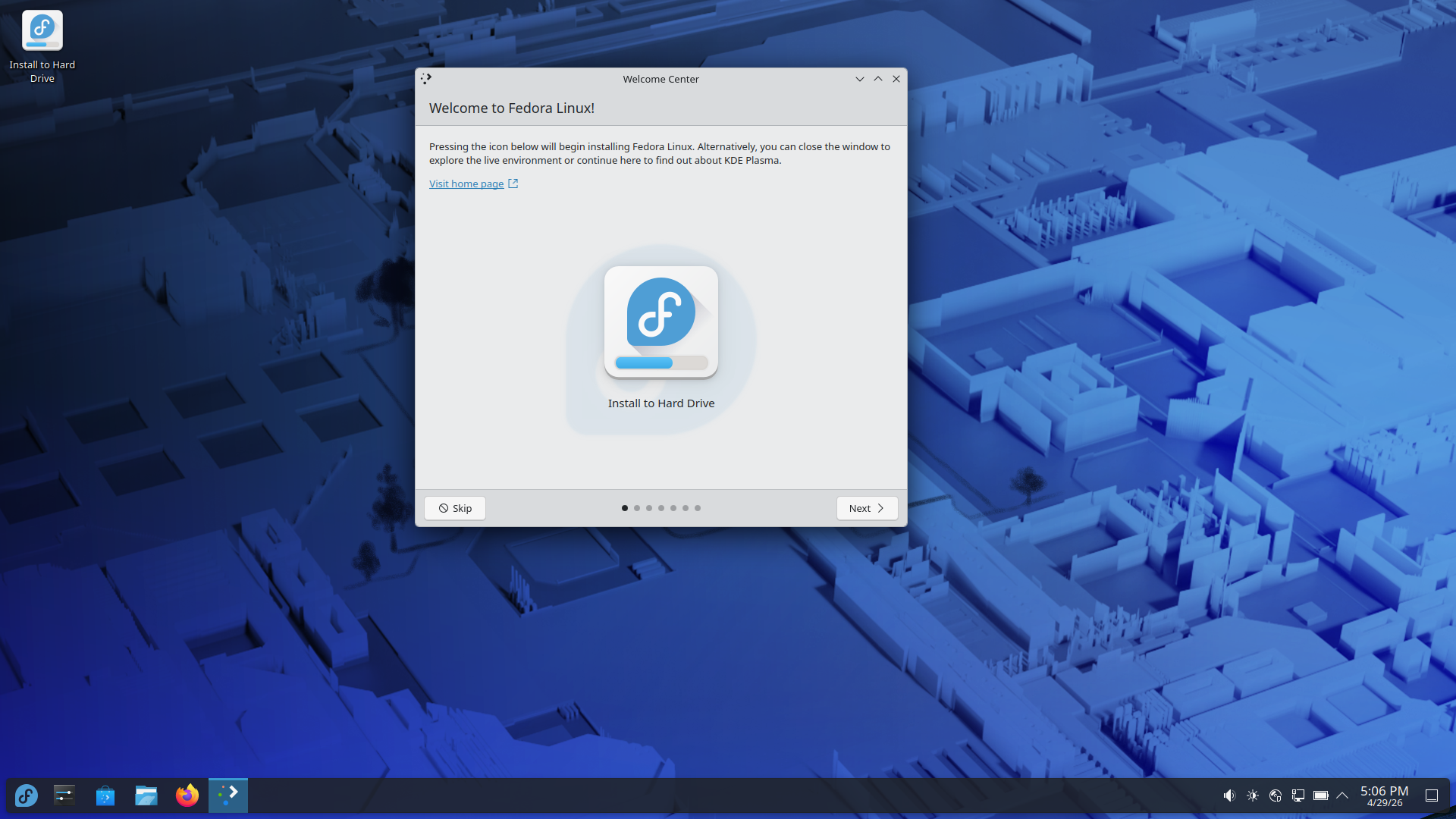1456x819 pixels.
Task: Click the 'Welcome to Fedora Linux!' heading
Action: point(512,108)
